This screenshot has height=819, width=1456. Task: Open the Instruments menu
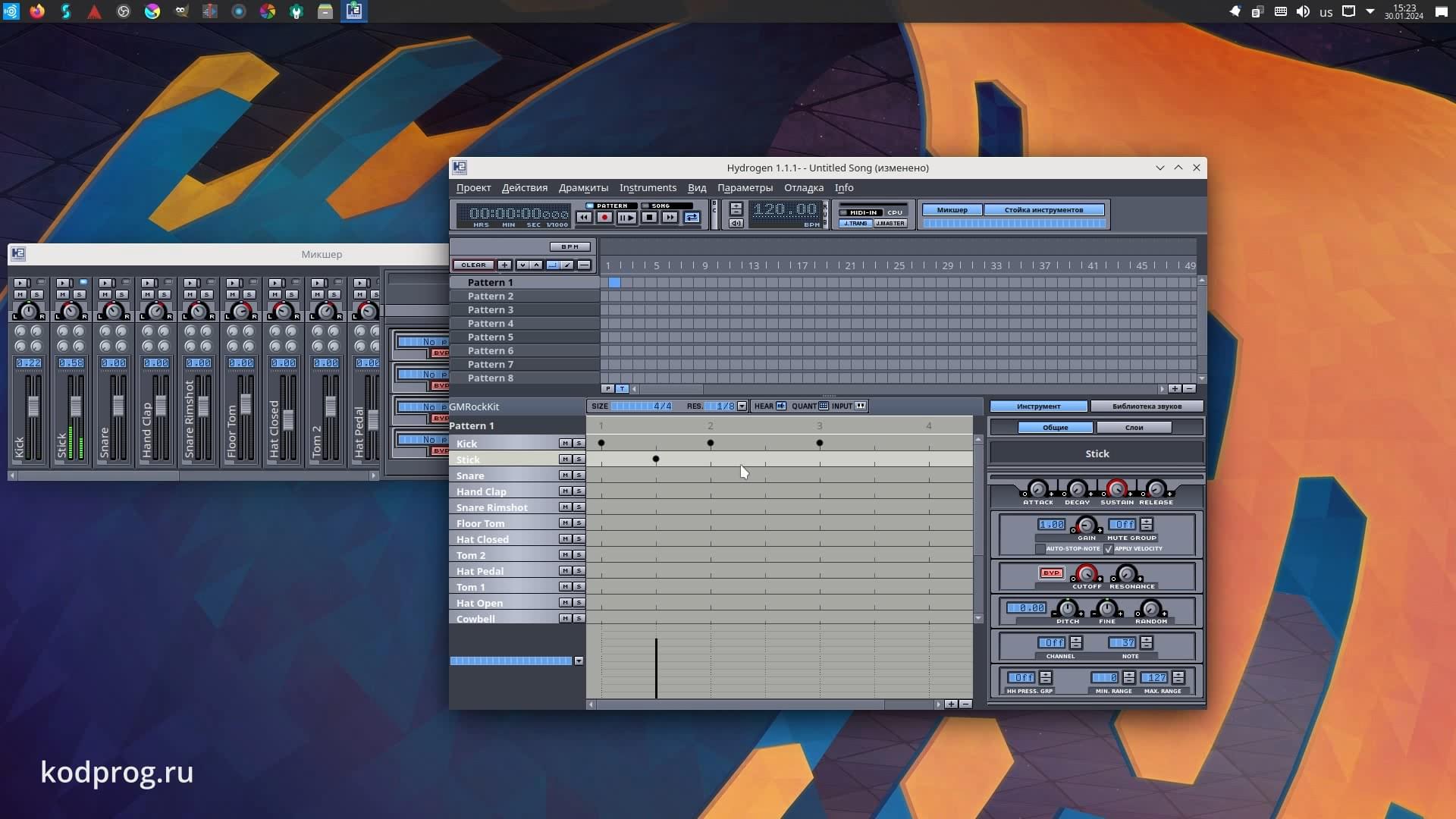648,188
